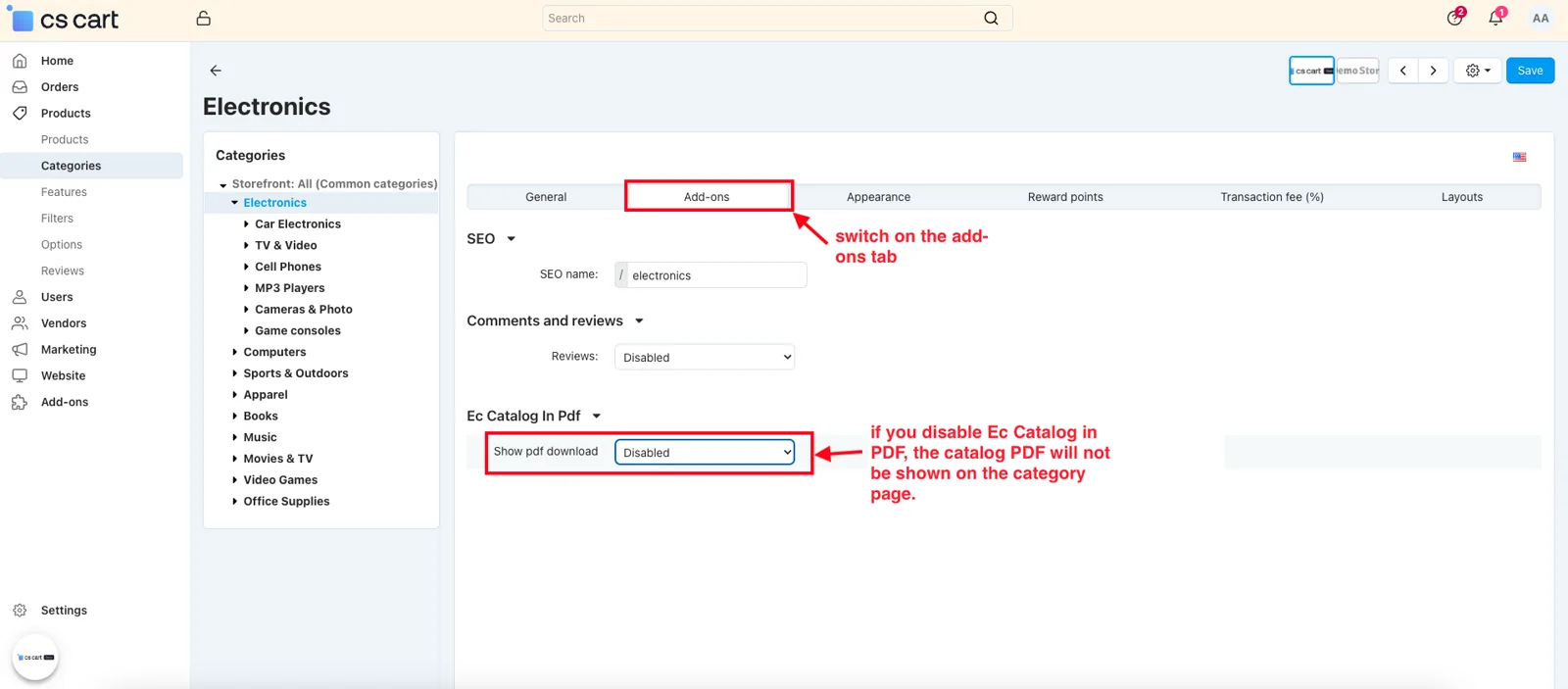Go to previous category with left chevron
Image resolution: width=1568 pixels, height=689 pixels.
click(x=1403, y=71)
